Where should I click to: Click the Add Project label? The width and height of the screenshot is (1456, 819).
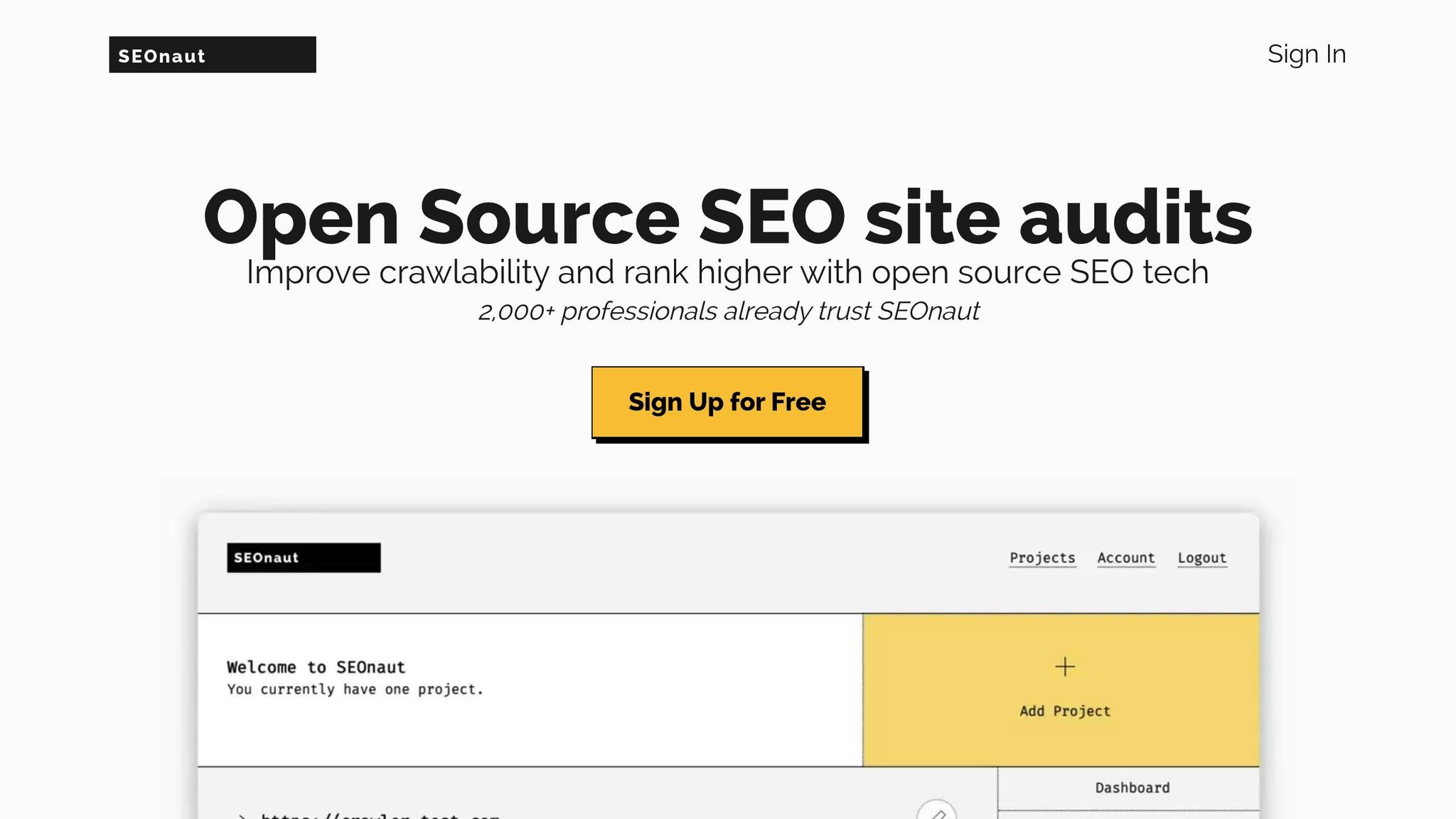(x=1064, y=711)
